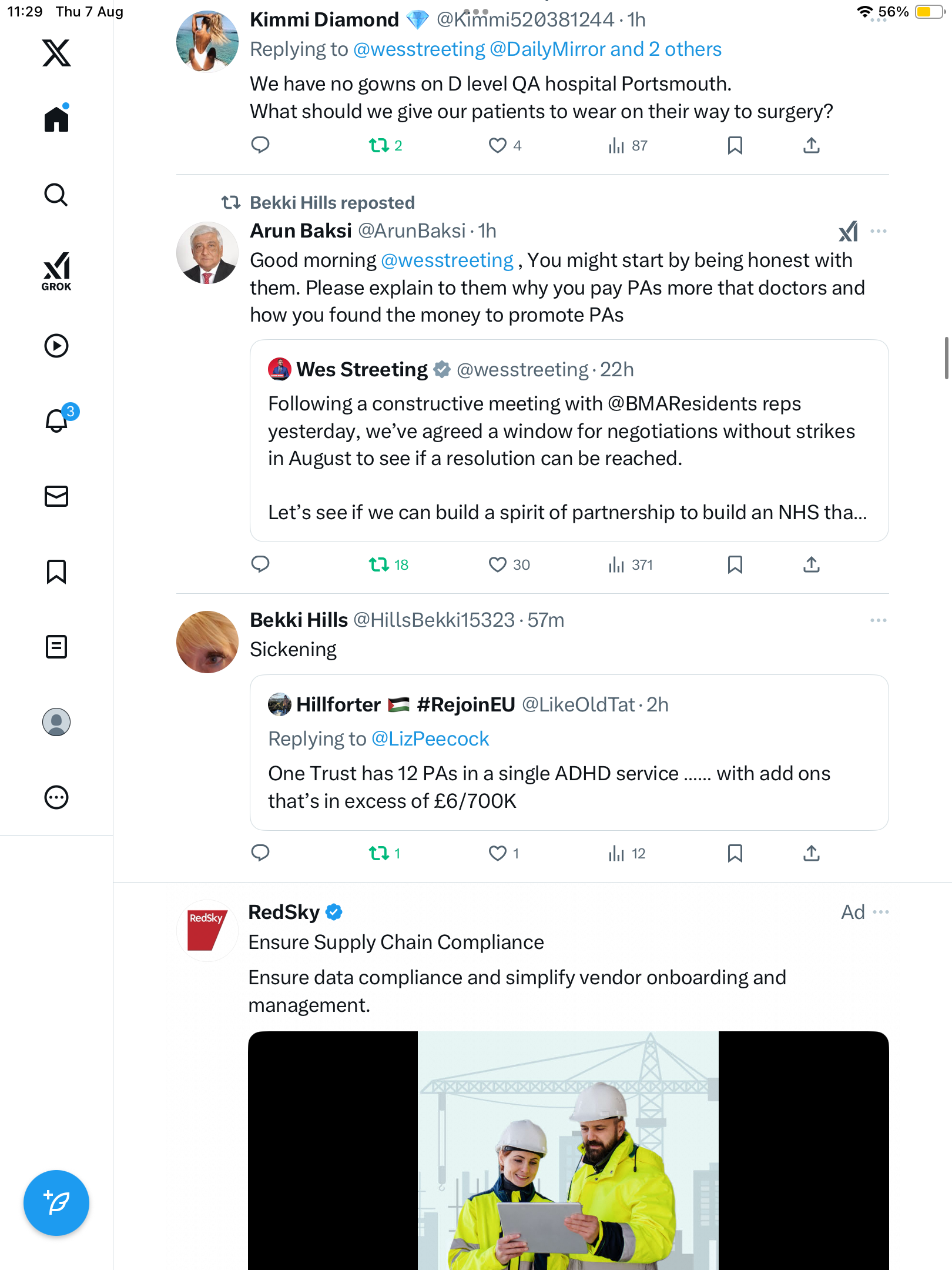Open Grok from the sidebar

(56, 271)
